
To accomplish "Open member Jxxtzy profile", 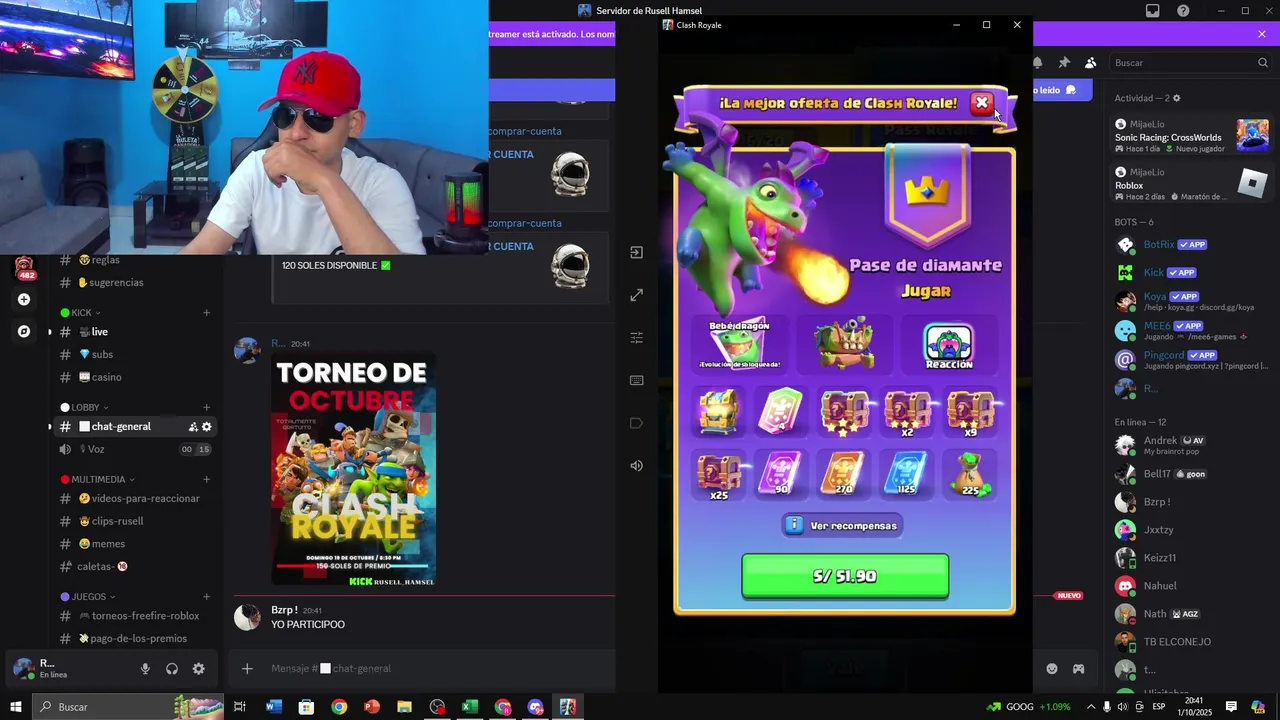I will coord(1192,530).
